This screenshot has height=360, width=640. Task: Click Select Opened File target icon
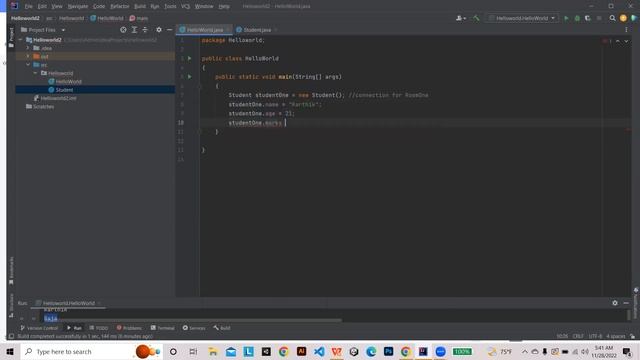[x=123, y=30]
